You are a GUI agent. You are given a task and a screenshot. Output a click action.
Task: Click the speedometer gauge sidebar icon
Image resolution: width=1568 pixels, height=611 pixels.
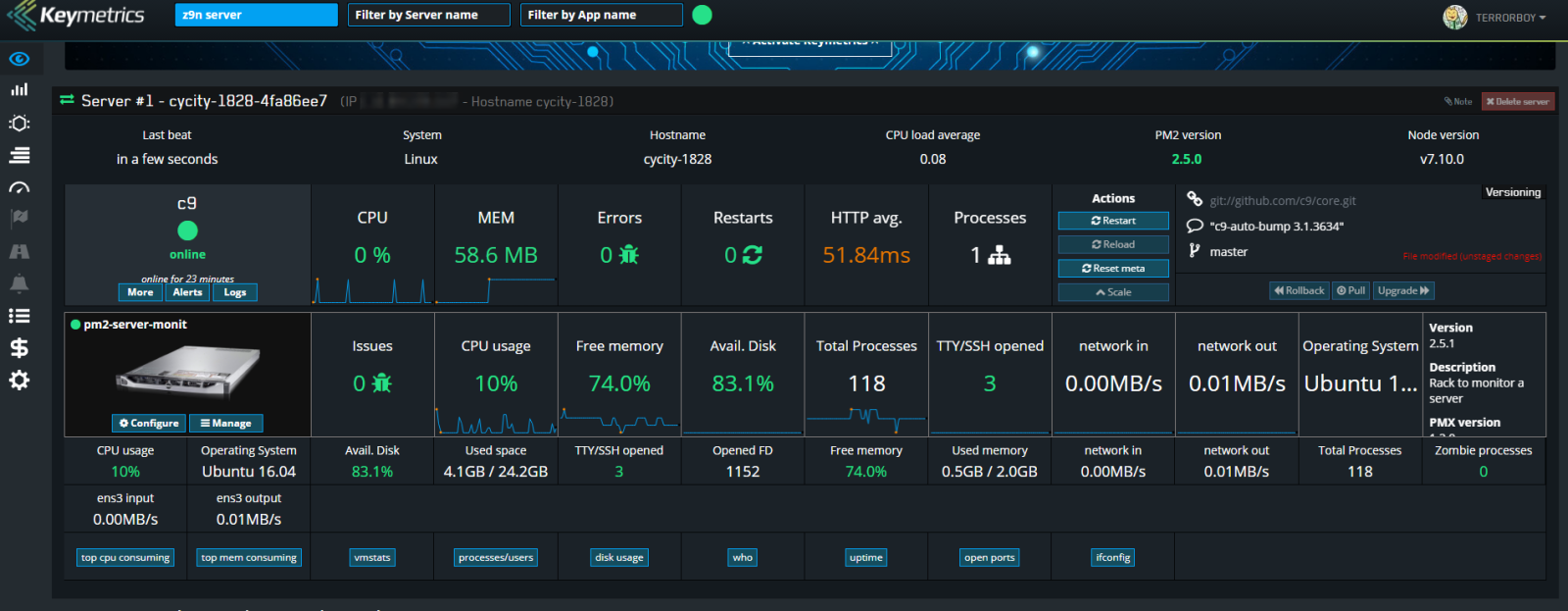click(19, 187)
